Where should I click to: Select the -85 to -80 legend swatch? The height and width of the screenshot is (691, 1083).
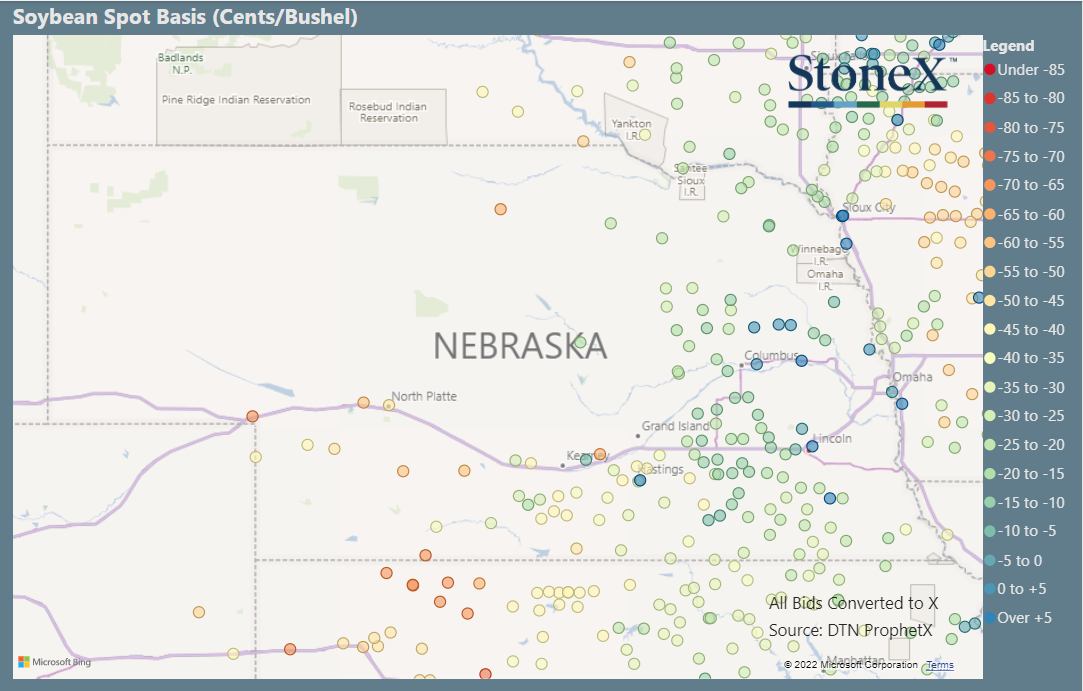[990, 98]
